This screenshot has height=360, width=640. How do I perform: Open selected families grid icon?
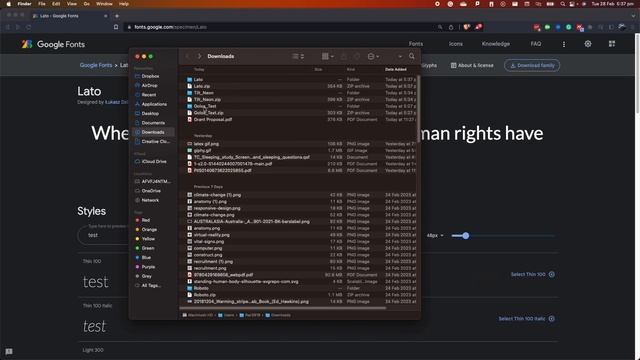tap(611, 44)
